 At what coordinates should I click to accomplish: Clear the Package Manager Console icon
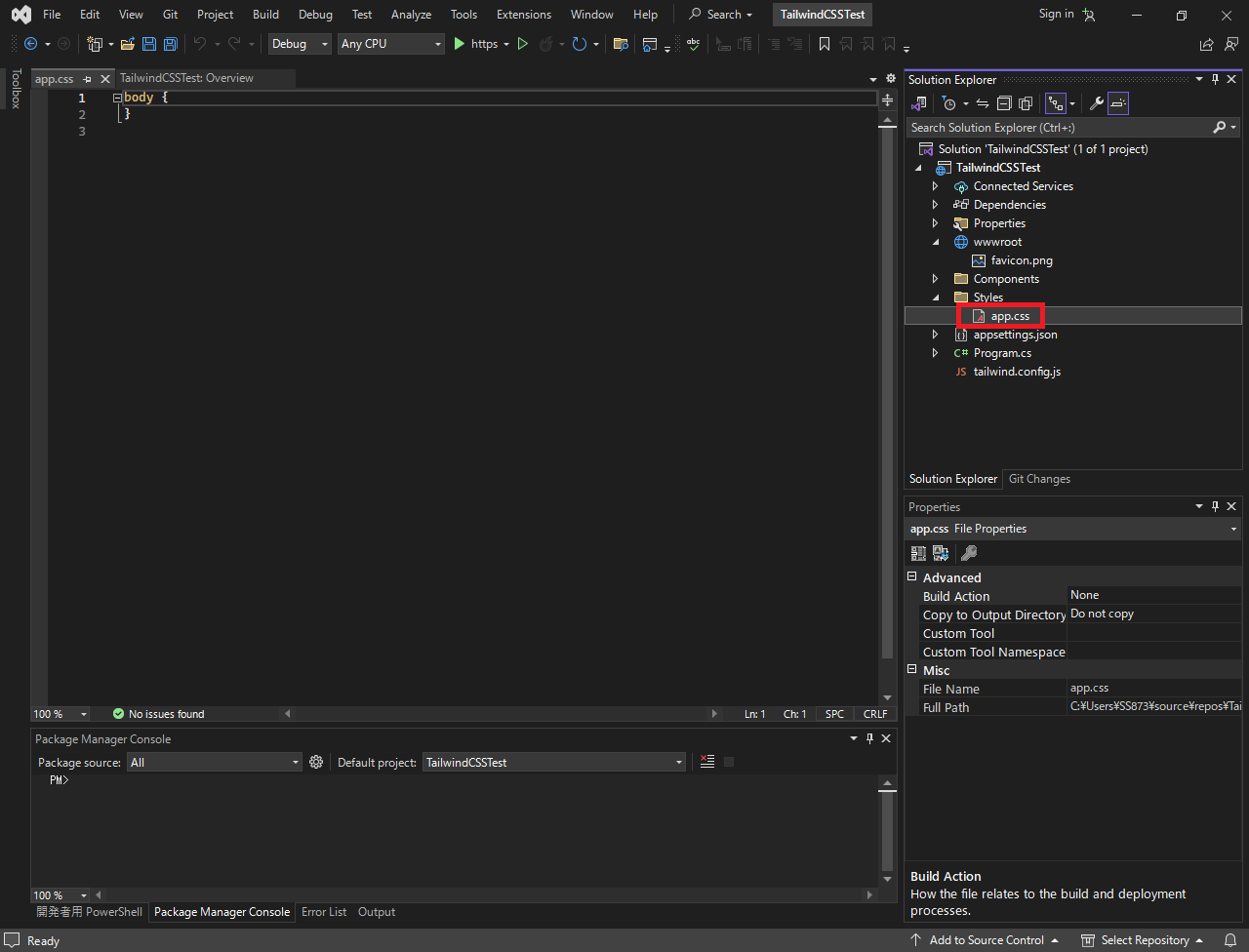pos(707,762)
